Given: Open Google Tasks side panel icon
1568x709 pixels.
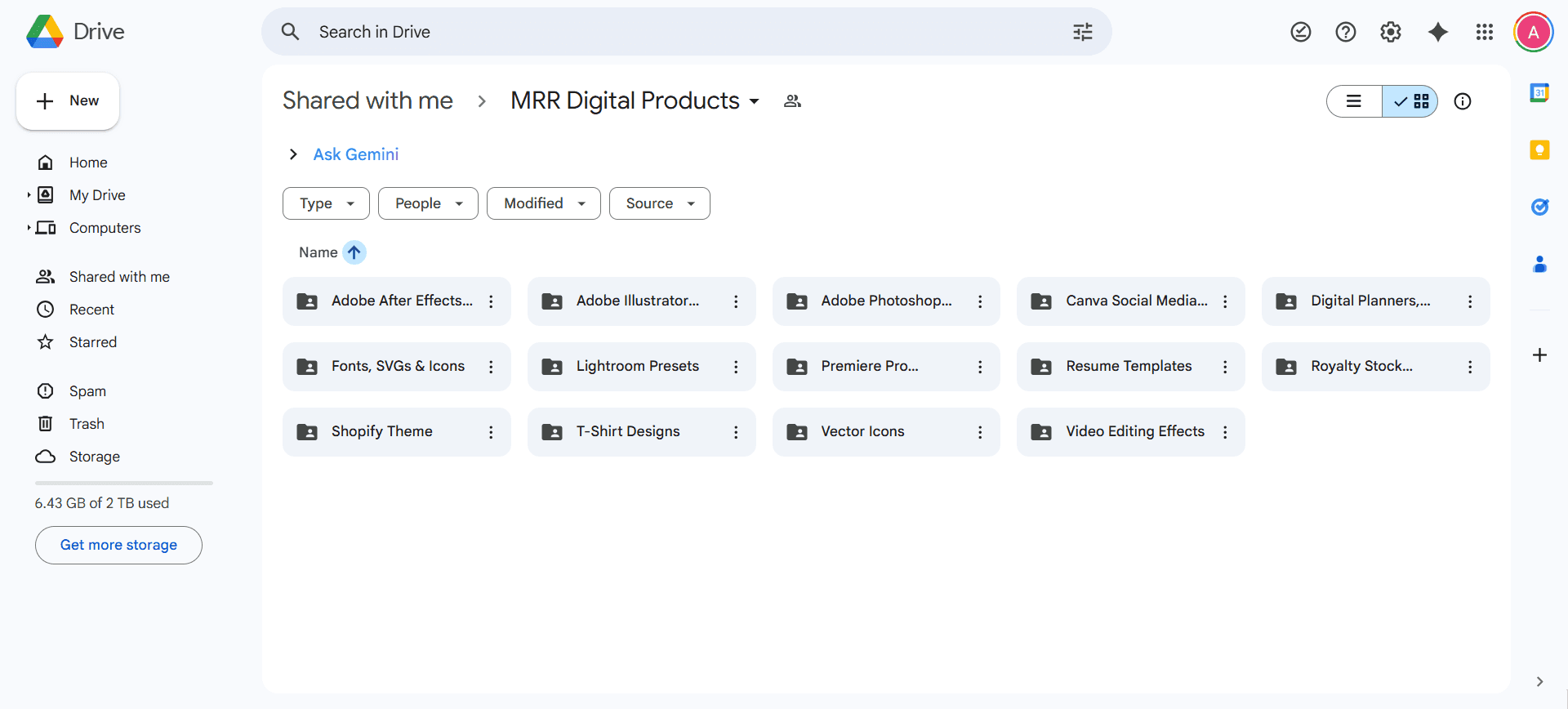Looking at the screenshot, I should pyautogui.click(x=1539, y=207).
